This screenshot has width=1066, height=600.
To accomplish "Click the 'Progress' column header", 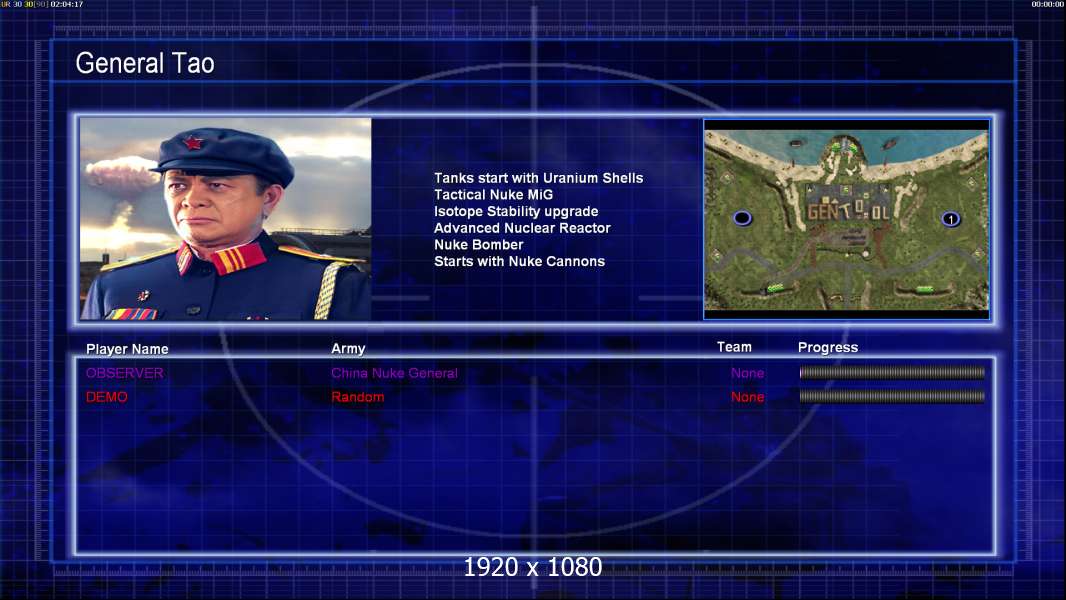I will (827, 347).
